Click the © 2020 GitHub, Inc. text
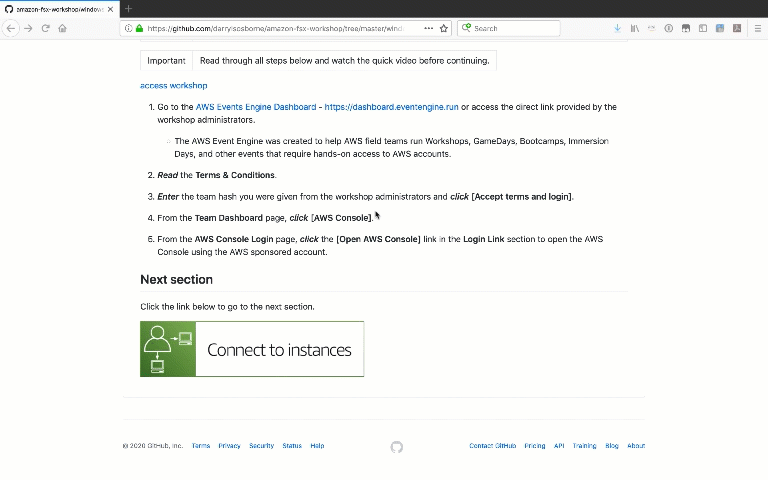This screenshot has height=480, width=768. [152, 446]
